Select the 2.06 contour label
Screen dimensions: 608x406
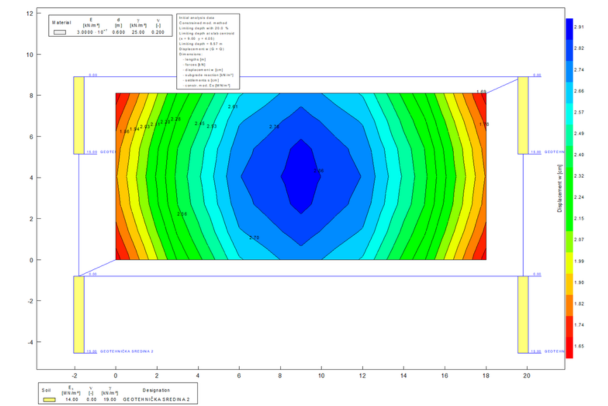pos(182,214)
